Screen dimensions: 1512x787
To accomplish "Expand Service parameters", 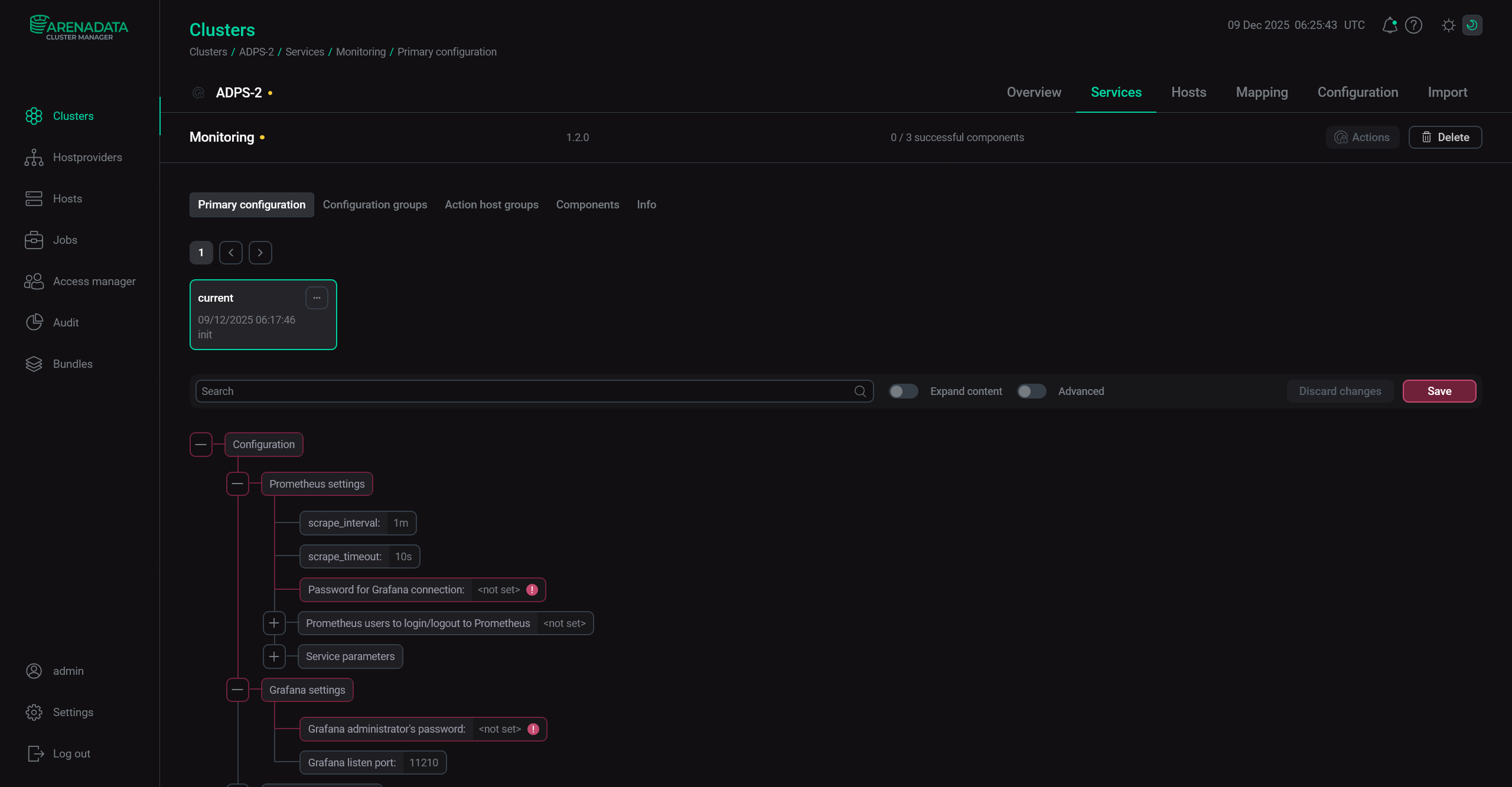I will click(273, 656).
